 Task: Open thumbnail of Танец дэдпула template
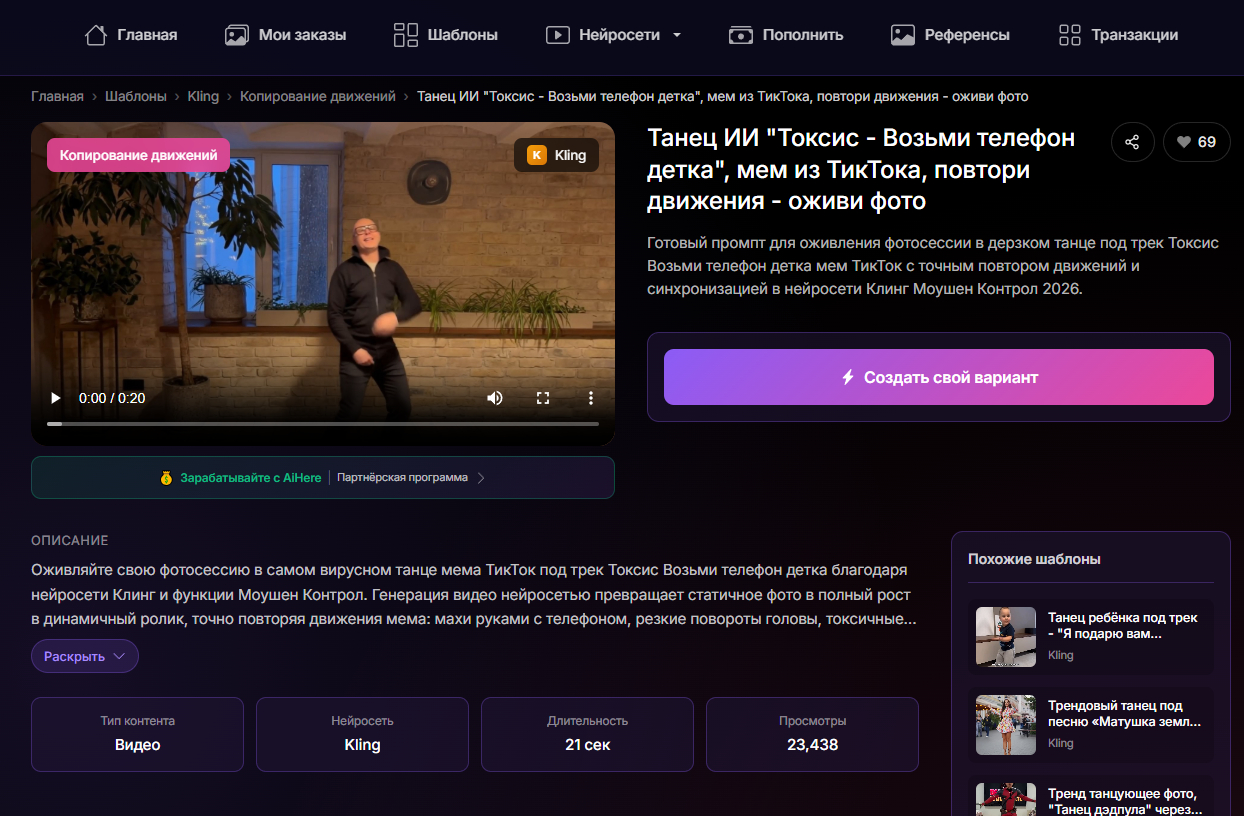1006,799
